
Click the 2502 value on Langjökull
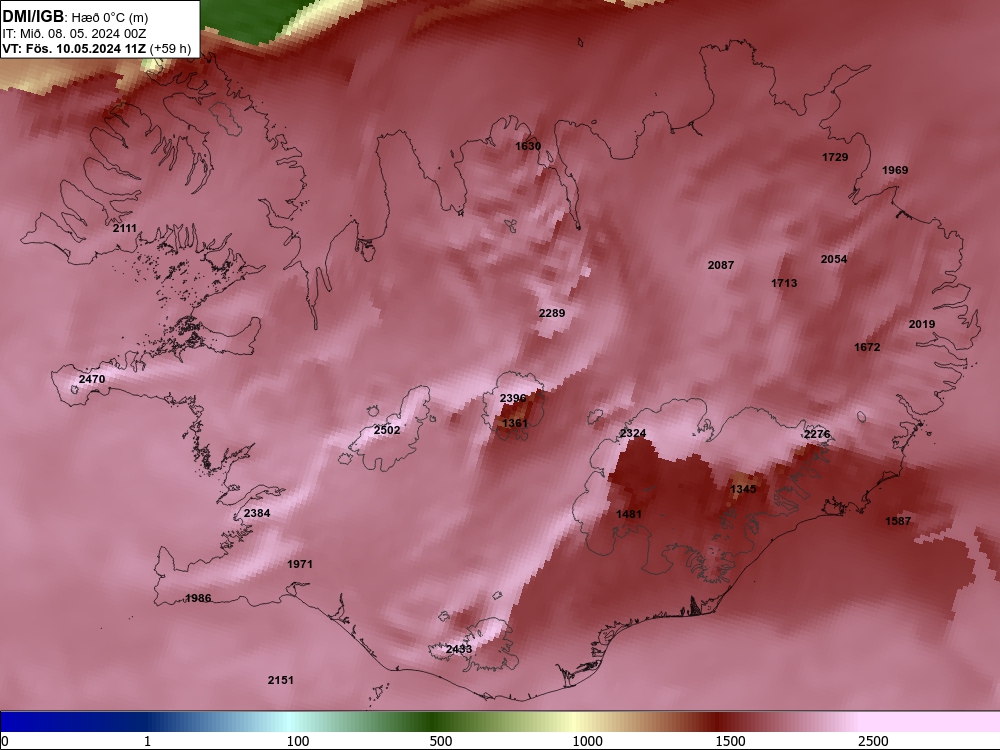pos(386,430)
